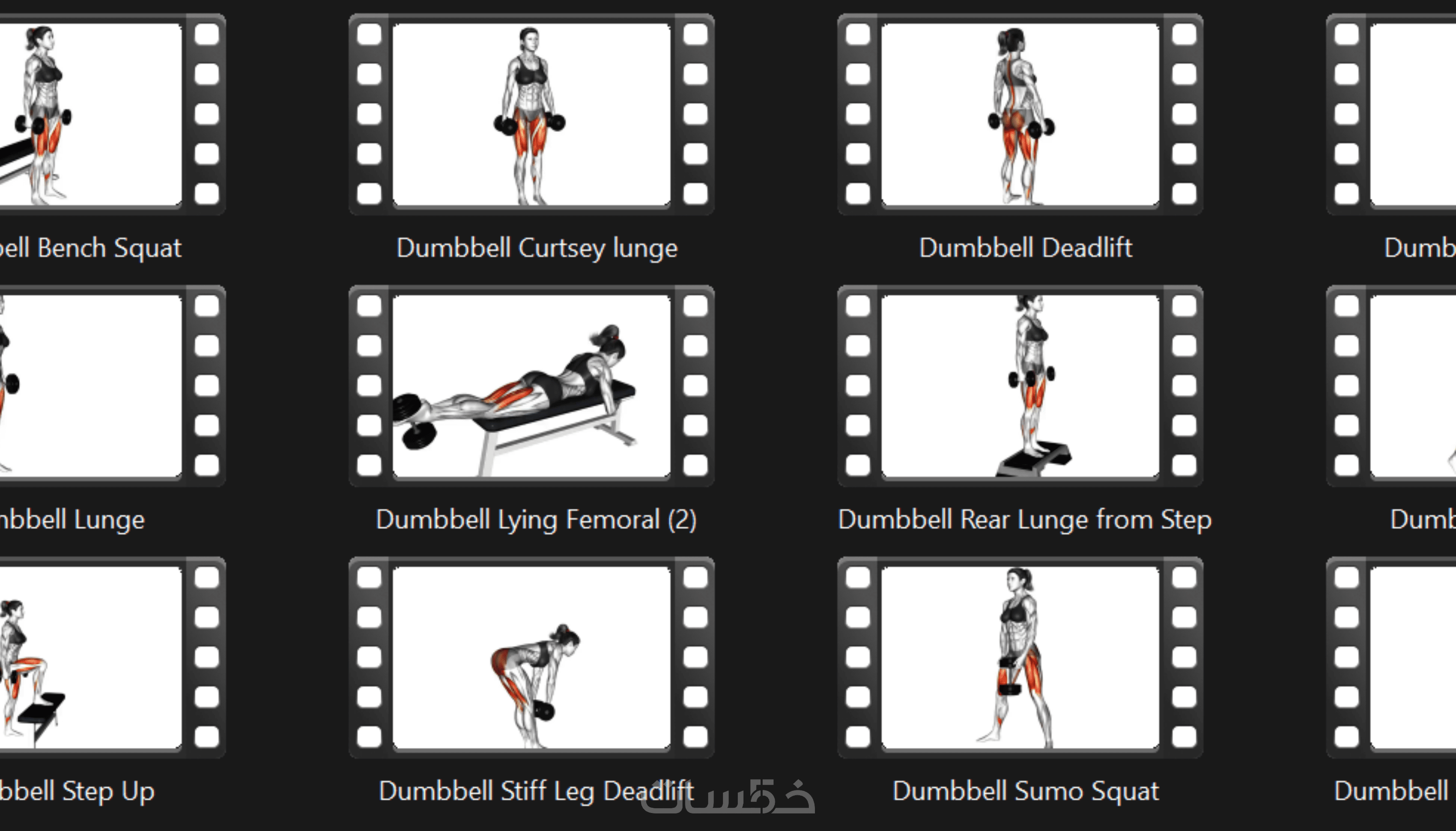Click the 'Dumbbell Rear Lunge from Step' label
Screen dimensions: 1456x831
[x=1024, y=520]
